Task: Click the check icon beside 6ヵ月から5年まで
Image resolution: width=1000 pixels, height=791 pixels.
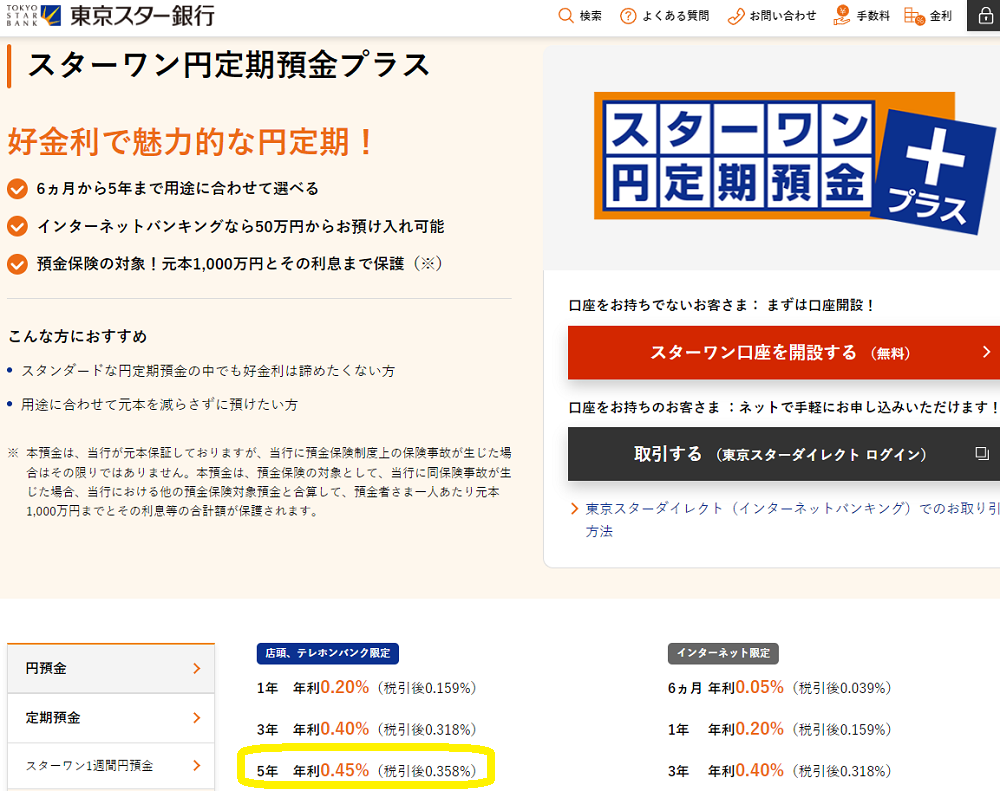Action: point(17,189)
